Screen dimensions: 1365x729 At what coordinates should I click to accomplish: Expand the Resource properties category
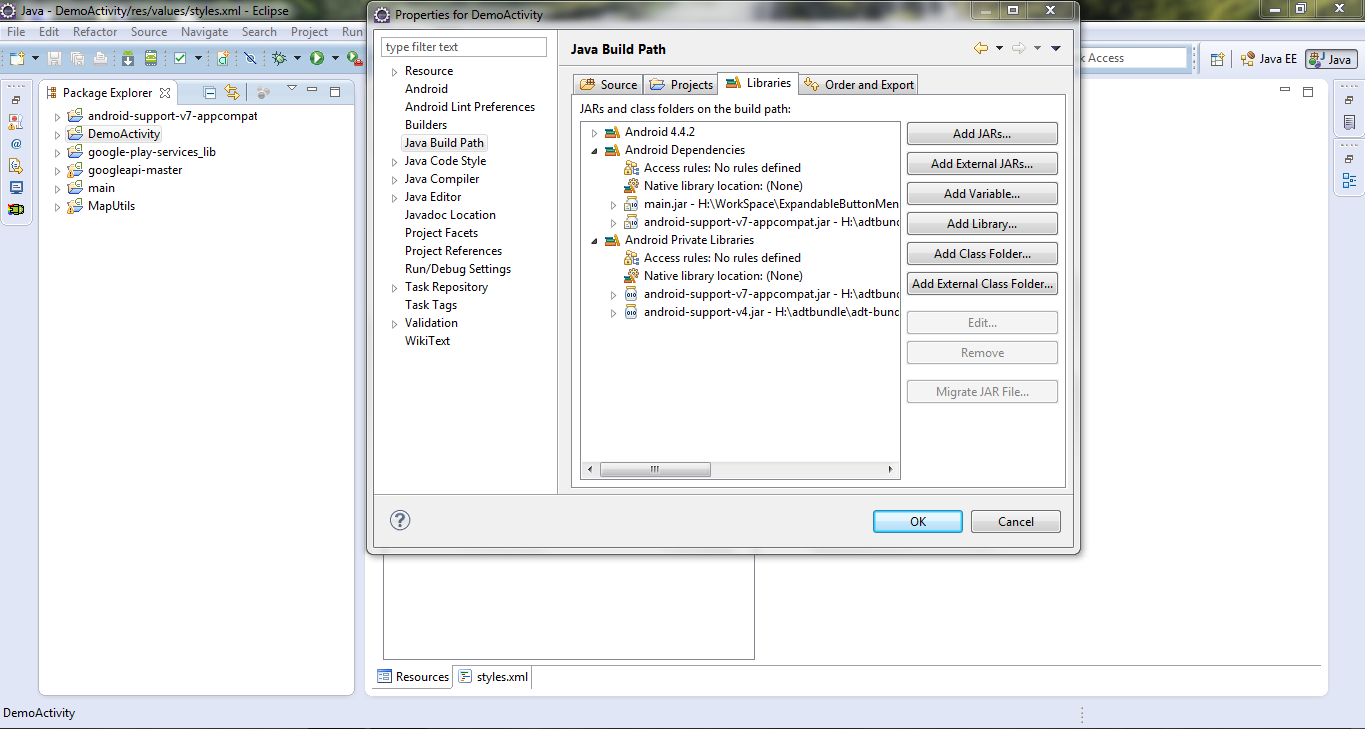click(395, 71)
